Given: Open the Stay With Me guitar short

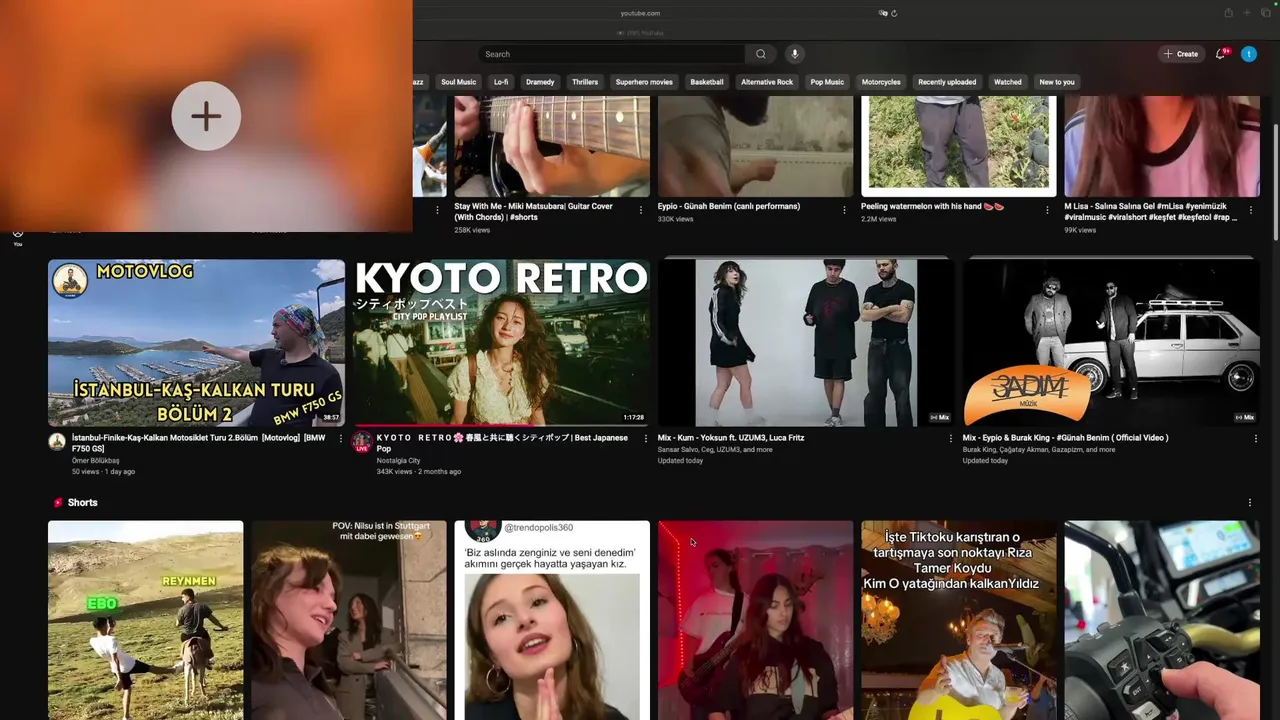Looking at the screenshot, I should [x=552, y=146].
